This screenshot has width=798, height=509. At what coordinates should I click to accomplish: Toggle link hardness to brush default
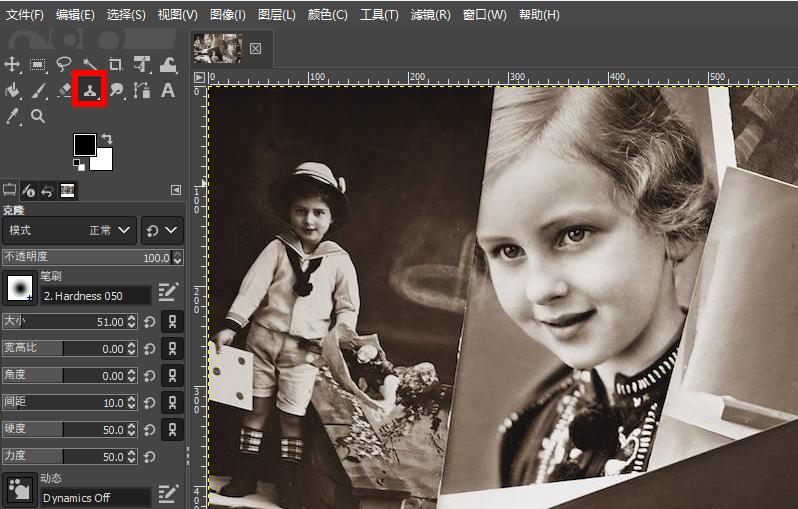pyautogui.click(x=173, y=429)
